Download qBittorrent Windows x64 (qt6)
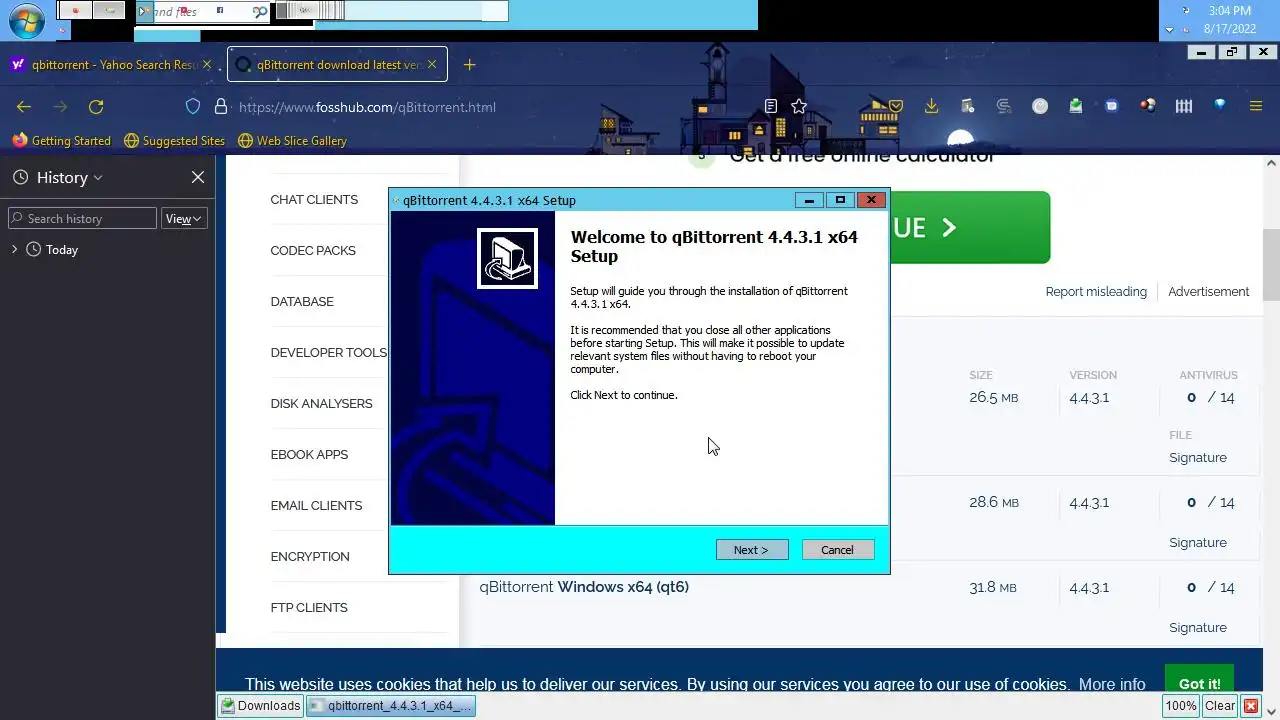1280x720 pixels. tap(584, 587)
